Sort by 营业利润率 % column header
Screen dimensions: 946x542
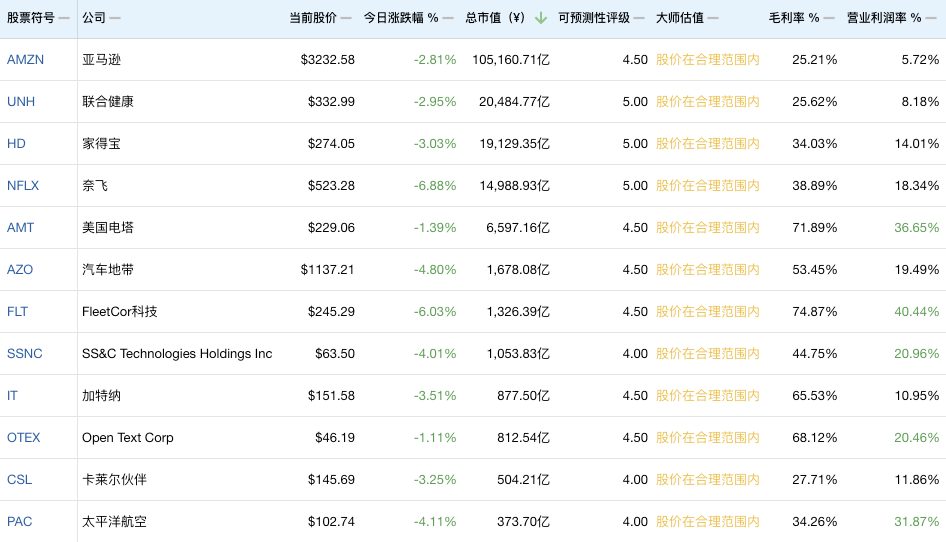[x=884, y=18]
